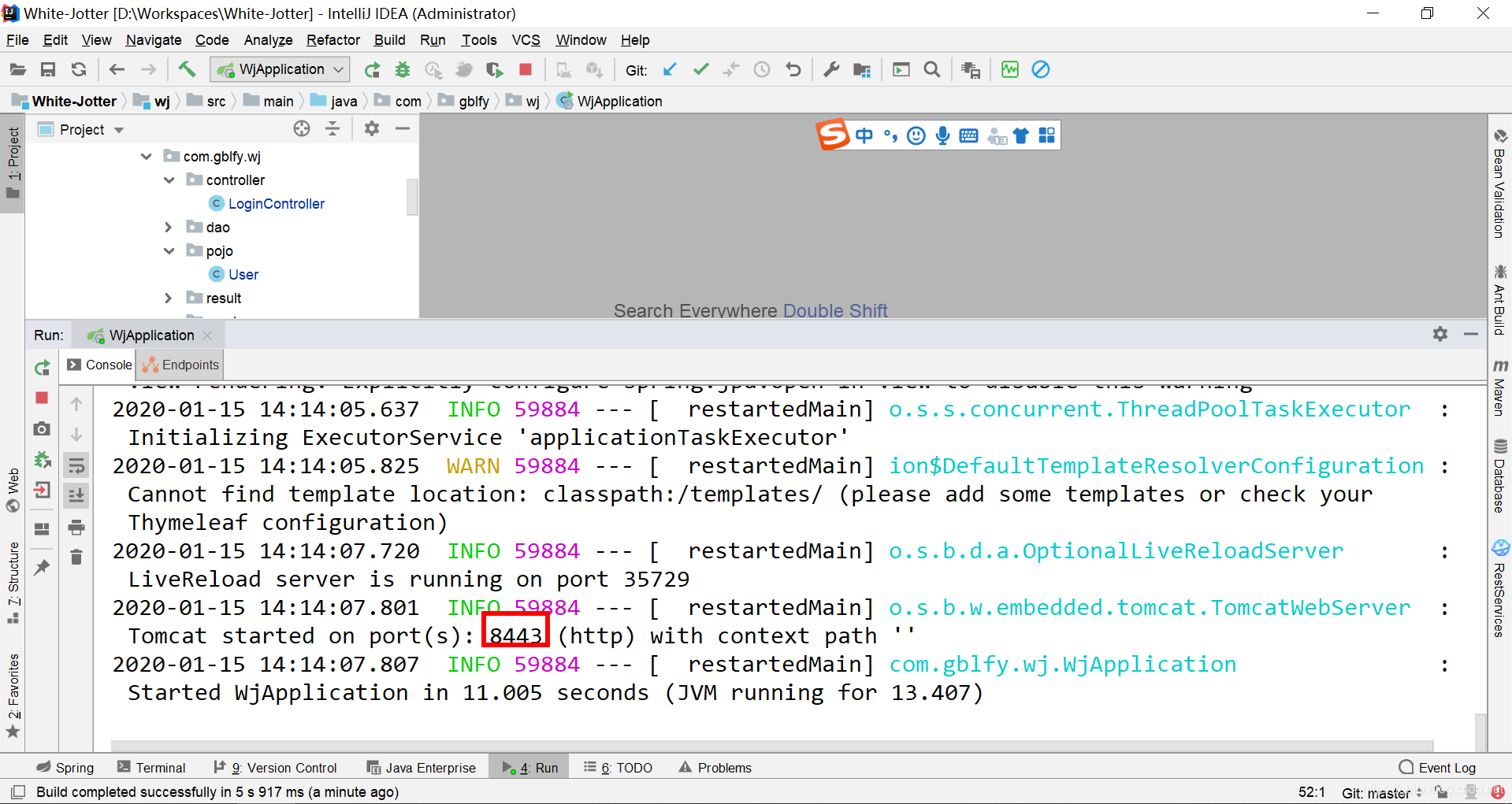Click the Build project hammer icon

(187, 70)
